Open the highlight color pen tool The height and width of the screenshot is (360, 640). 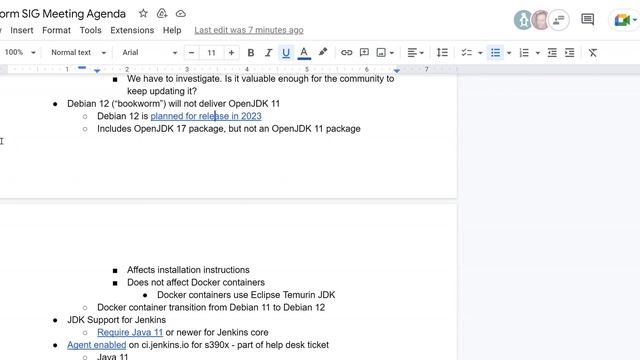click(x=322, y=52)
